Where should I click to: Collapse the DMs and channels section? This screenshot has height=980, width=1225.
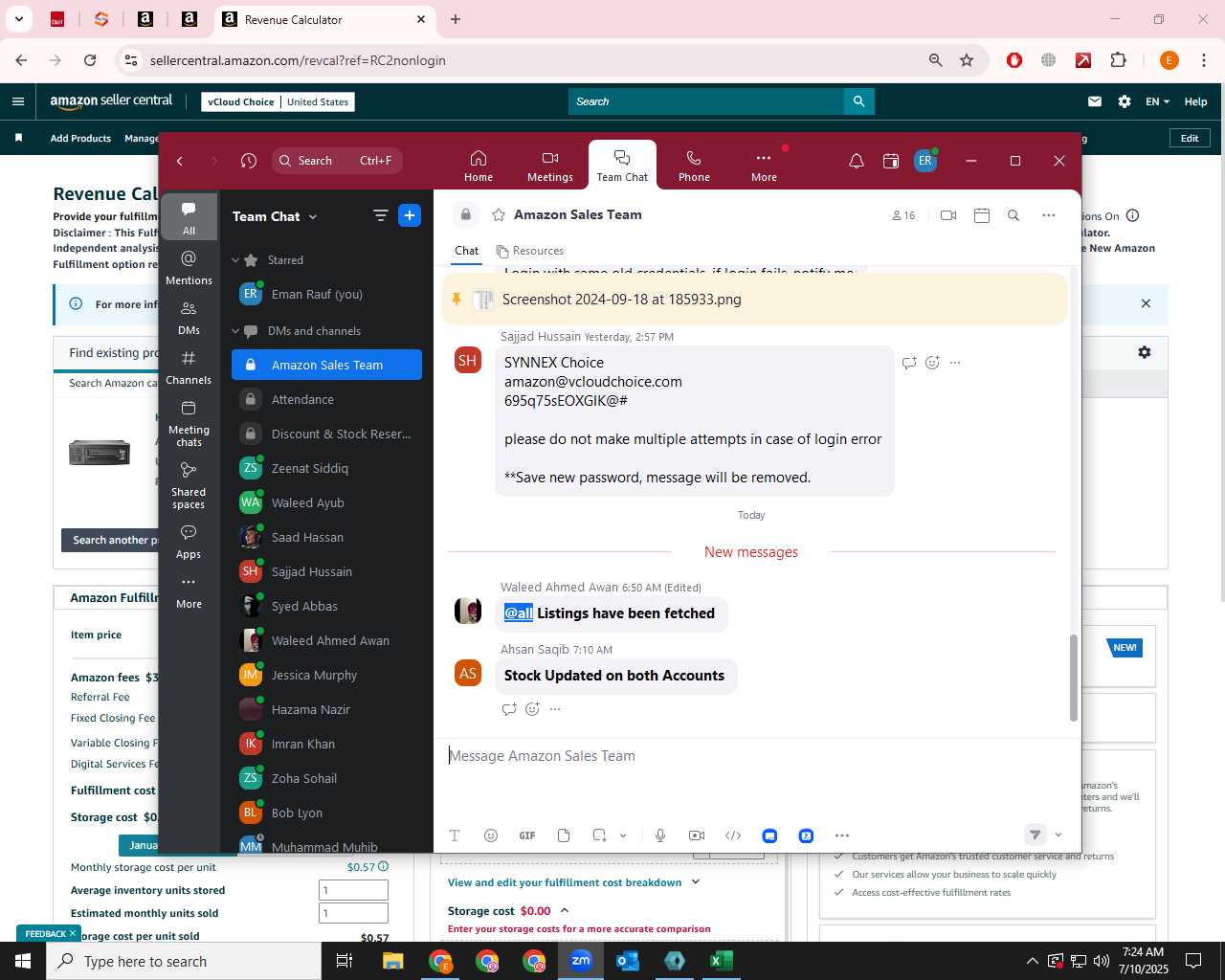click(235, 331)
